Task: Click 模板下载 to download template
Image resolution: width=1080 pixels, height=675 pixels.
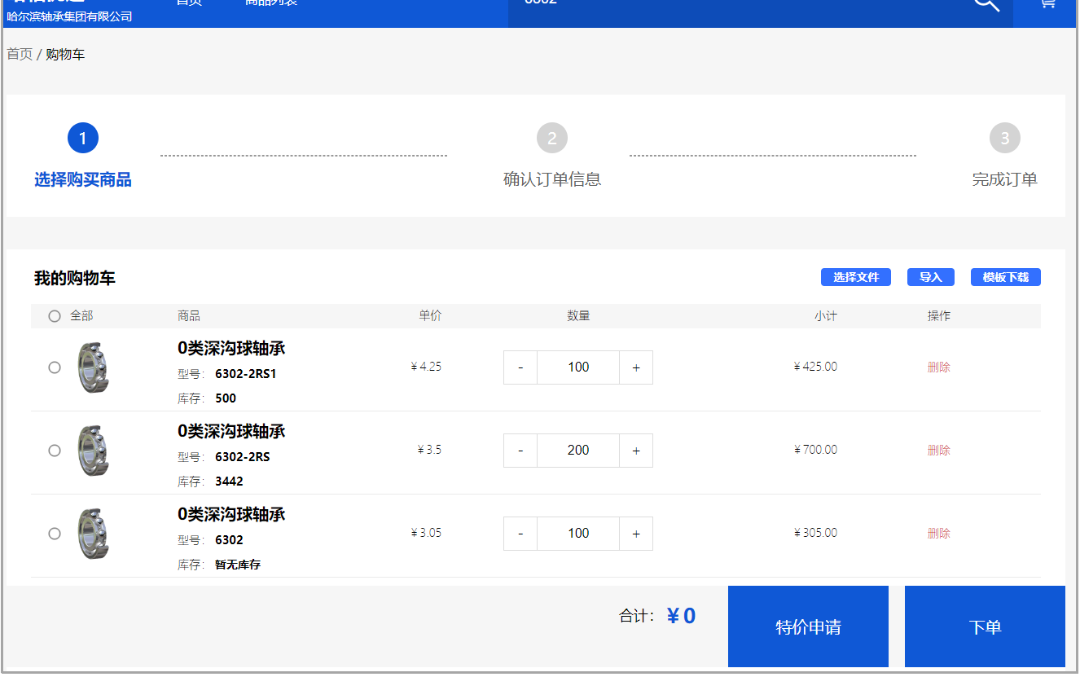Action: pyautogui.click(x=1005, y=277)
